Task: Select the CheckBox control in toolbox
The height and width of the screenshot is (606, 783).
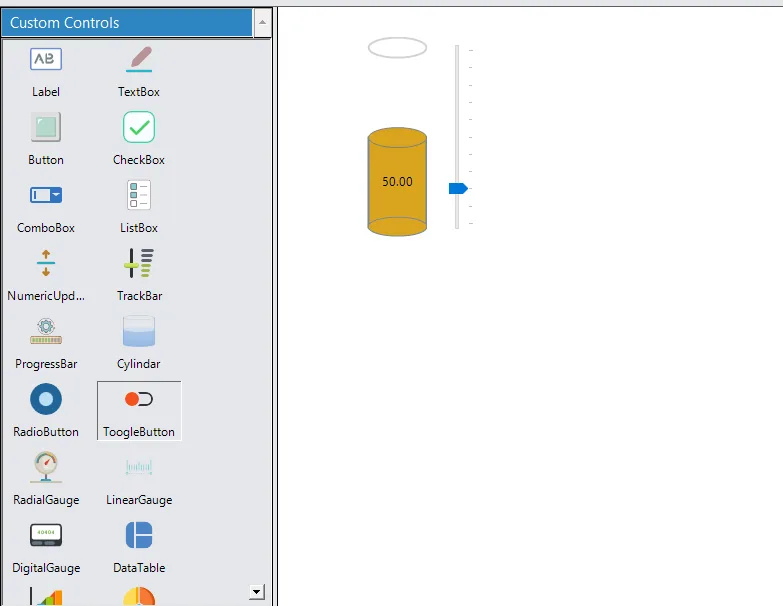Action: (x=139, y=137)
